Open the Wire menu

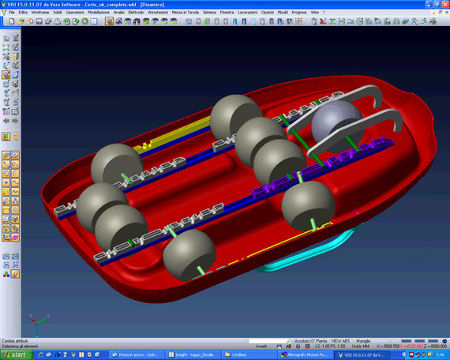[315, 12]
